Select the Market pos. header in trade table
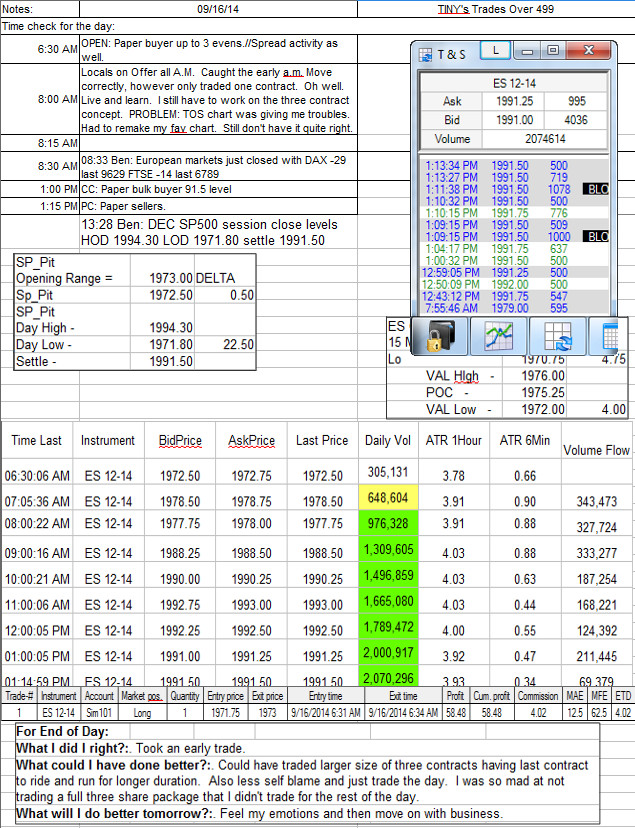 pyautogui.click(x=141, y=696)
